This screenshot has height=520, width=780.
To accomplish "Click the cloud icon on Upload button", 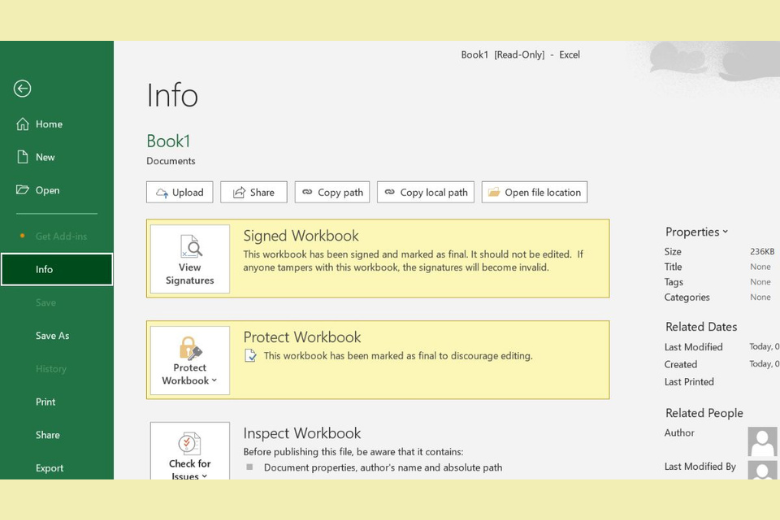I will point(162,193).
